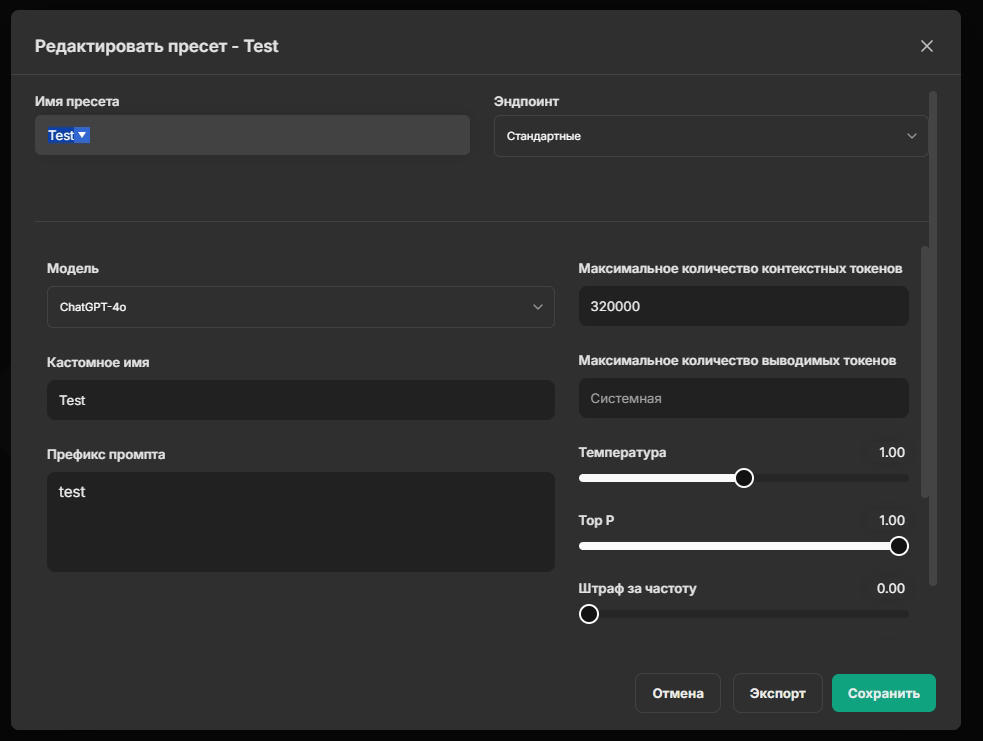Click the Штраф за частоту slider handle
This screenshot has height=741, width=983.
coord(589,614)
